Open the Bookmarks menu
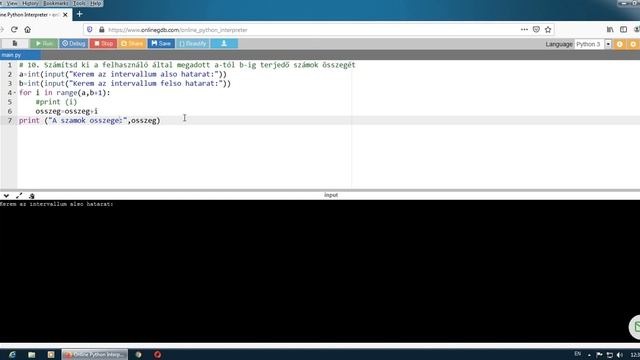This screenshot has width=640, height=360. click(x=56, y=3)
